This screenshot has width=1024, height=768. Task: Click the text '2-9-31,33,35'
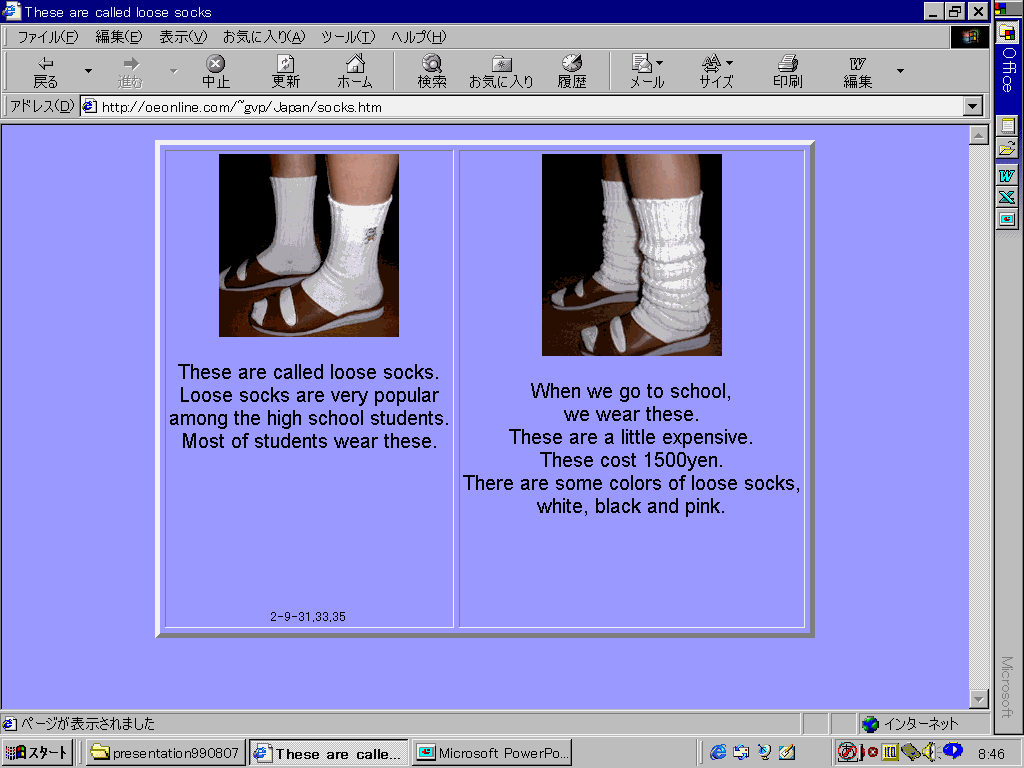(x=308, y=616)
